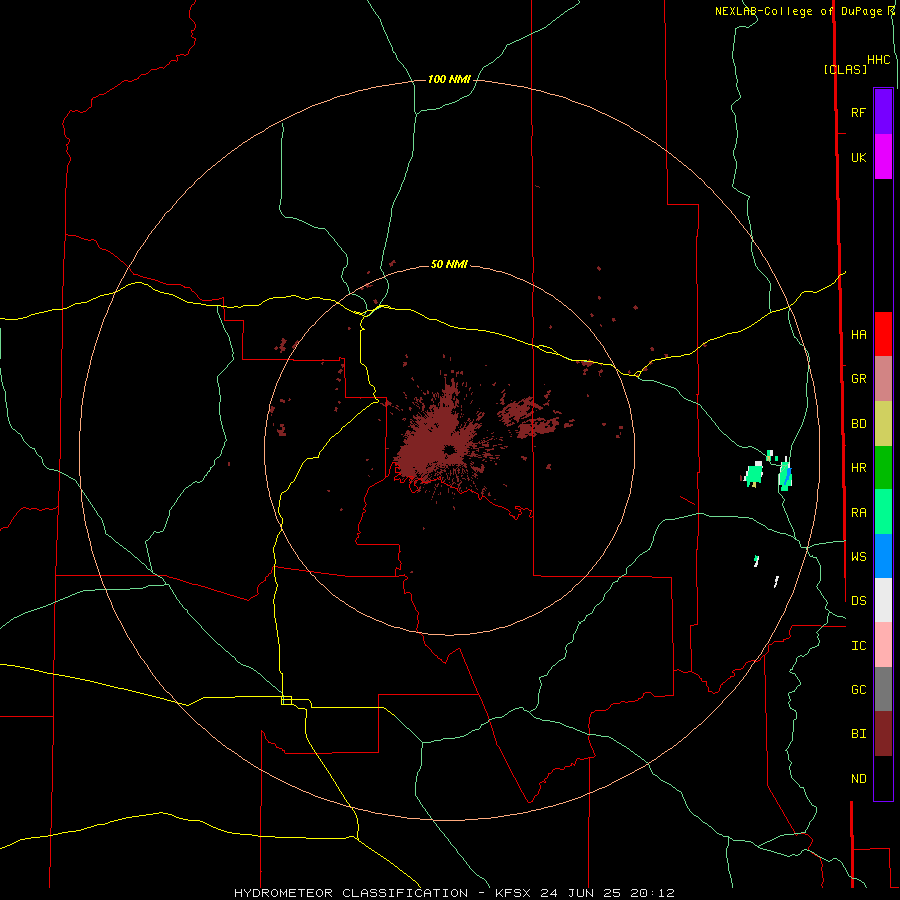Click the IC legend label
This screenshot has width=900, height=900.
click(x=858, y=646)
